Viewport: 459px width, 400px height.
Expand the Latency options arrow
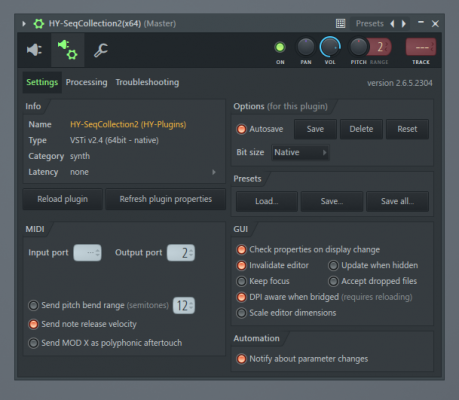pyautogui.click(x=214, y=172)
